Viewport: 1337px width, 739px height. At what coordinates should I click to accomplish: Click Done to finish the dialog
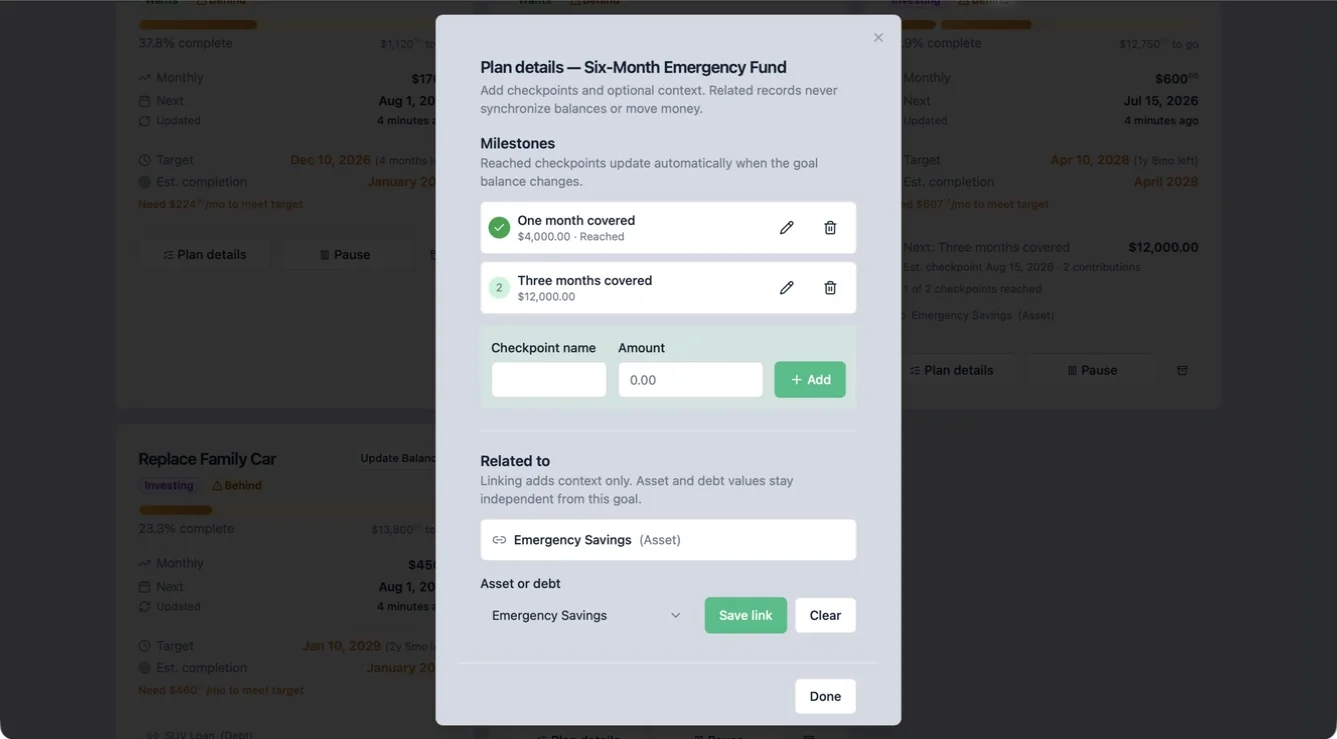tap(825, 697)
